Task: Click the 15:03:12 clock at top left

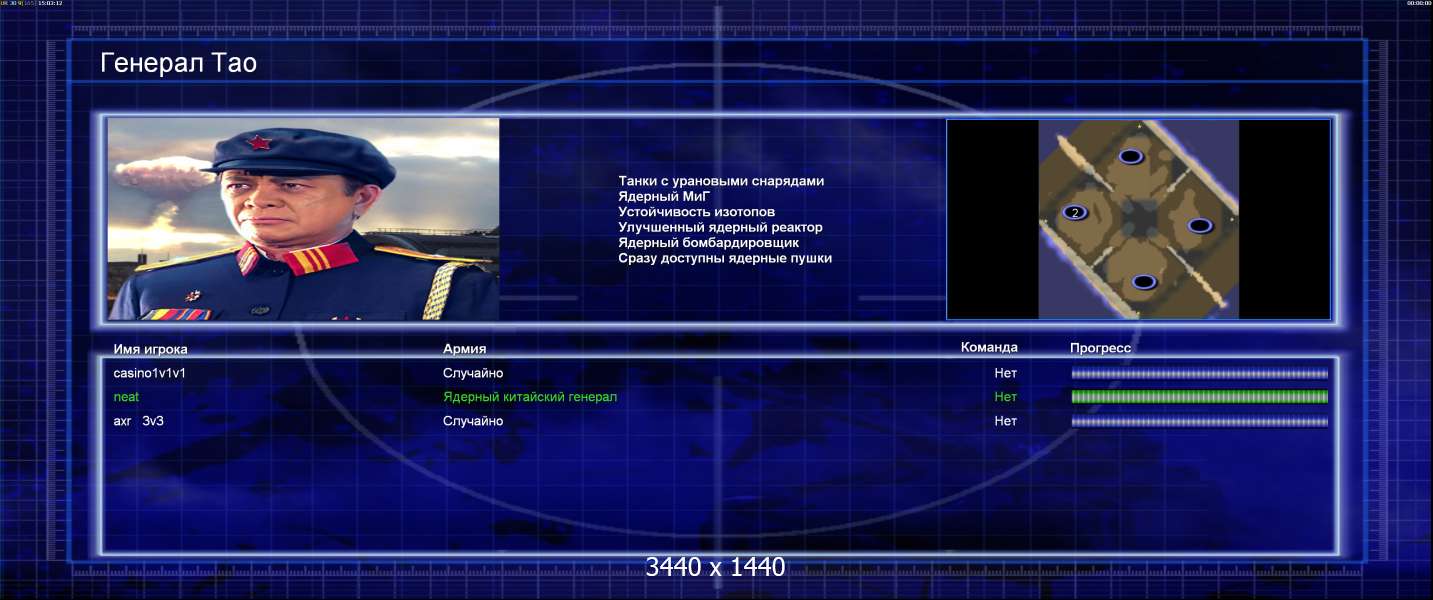Action: click(x=49, y=4)
